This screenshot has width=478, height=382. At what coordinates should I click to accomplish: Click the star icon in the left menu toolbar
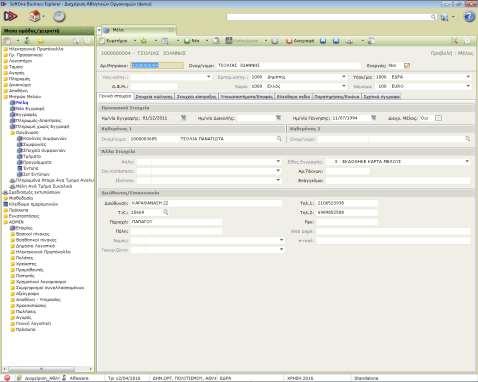[x=41, y=41]
